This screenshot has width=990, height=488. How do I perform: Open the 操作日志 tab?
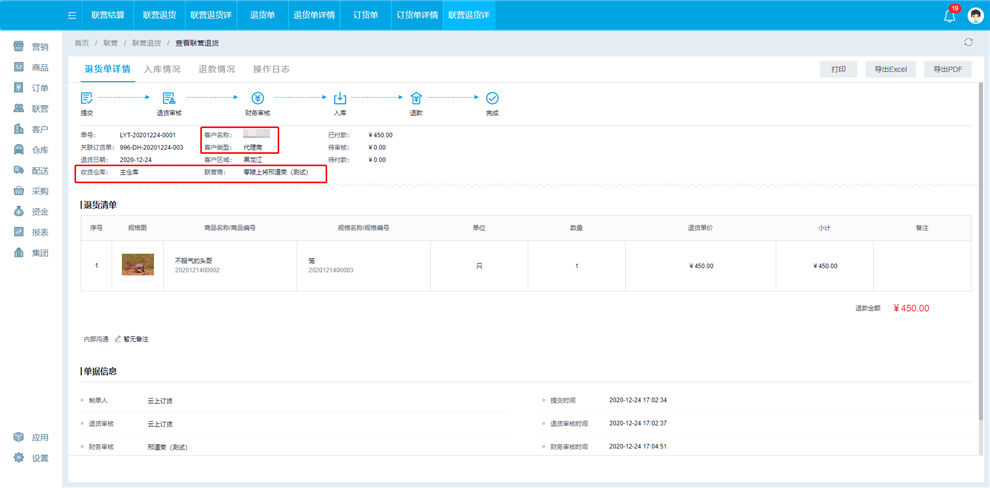[x=271, y=69]
